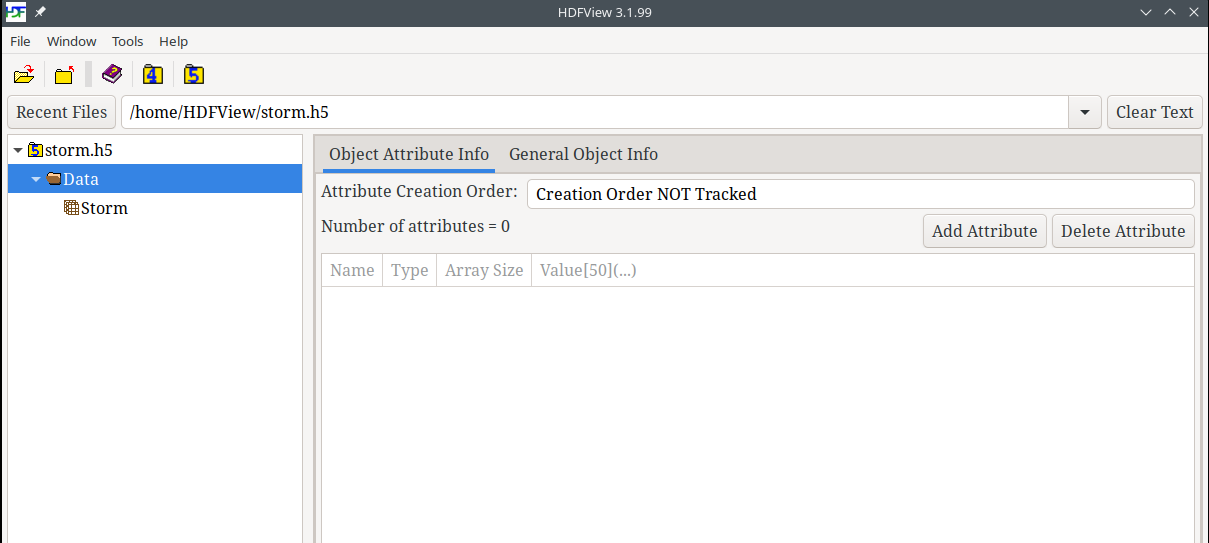Screen dimensions: 1209x543
Task: Open the Help book icon
Action: tap(111, 75)
